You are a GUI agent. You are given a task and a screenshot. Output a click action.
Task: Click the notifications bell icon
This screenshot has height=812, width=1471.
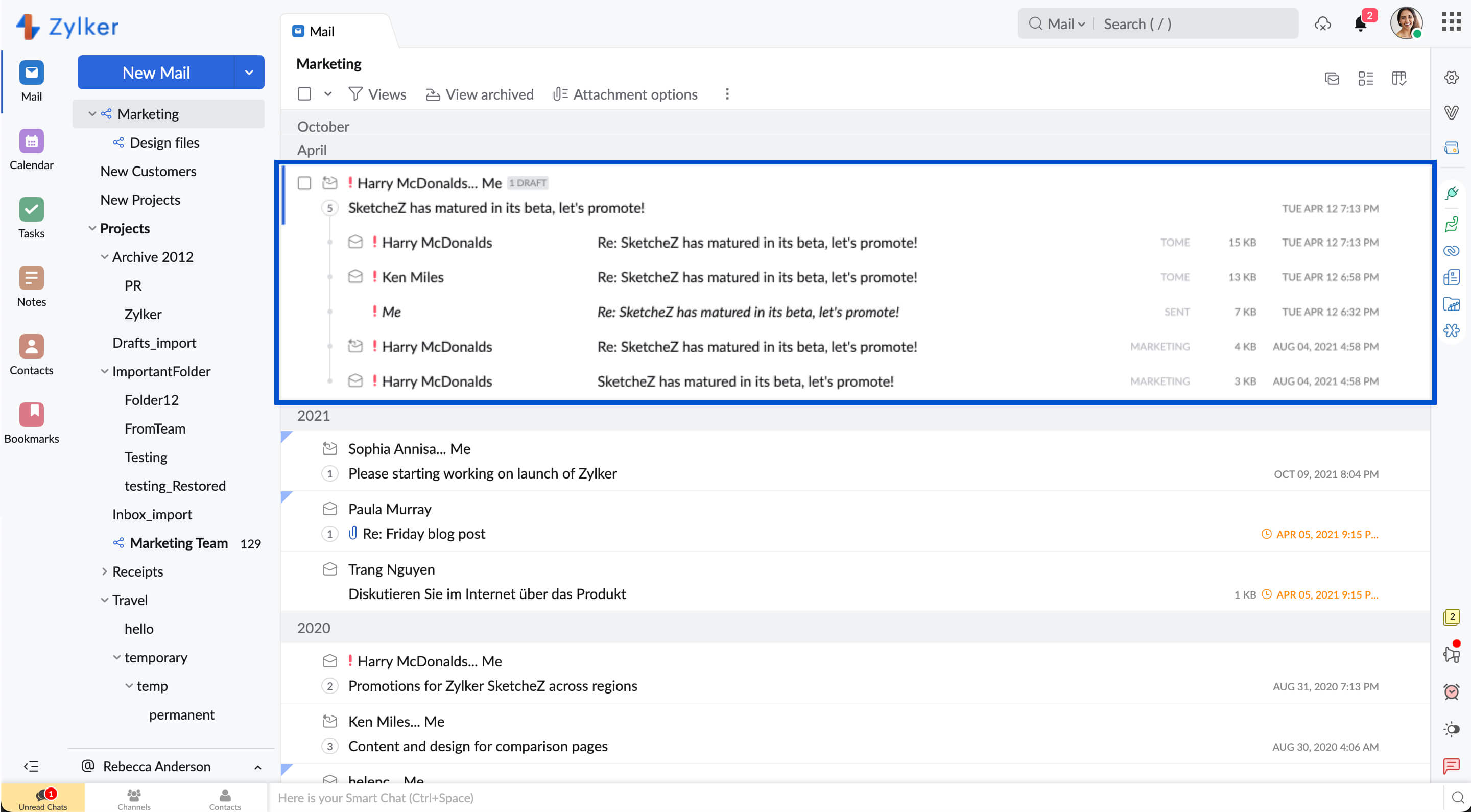[x=1361, y=24]
